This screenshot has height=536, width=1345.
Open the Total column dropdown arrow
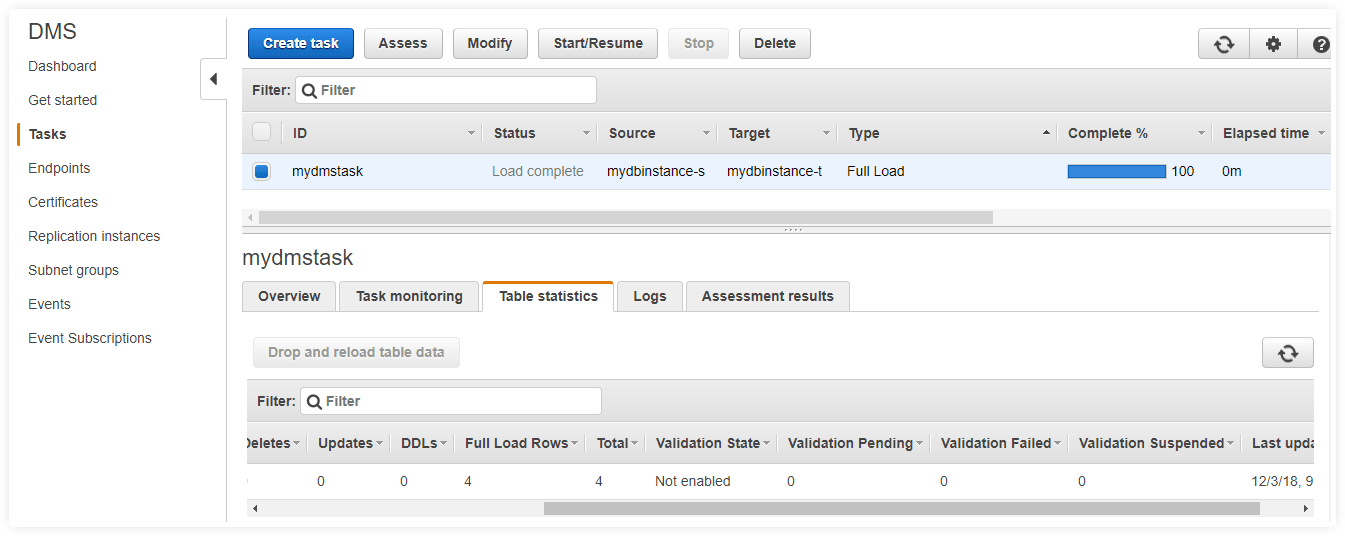[x=635, y=444]
